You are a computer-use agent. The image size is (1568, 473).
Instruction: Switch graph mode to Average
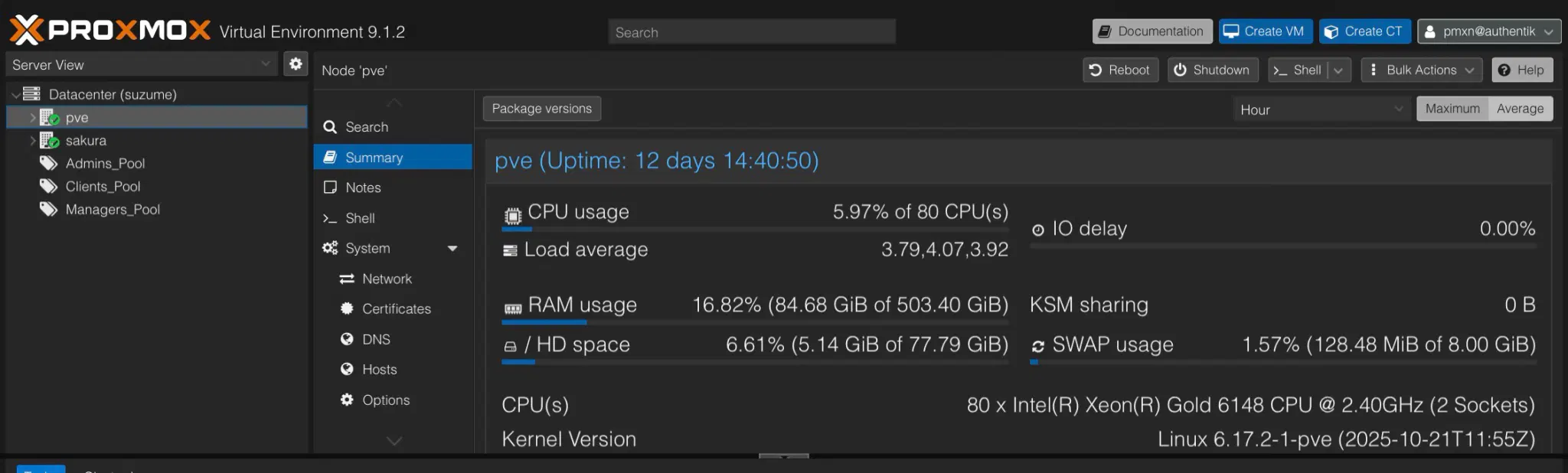tap(1520, 109)
